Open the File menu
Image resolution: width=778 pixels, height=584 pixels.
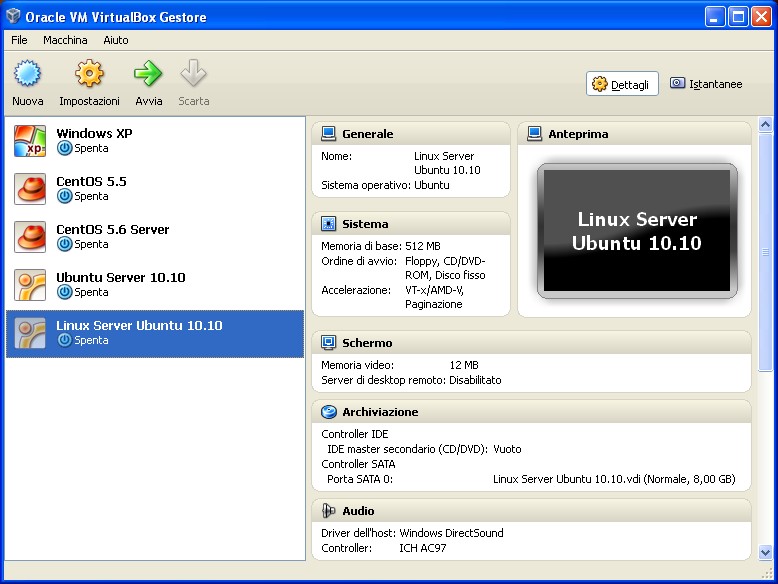(x=19, y=40)
